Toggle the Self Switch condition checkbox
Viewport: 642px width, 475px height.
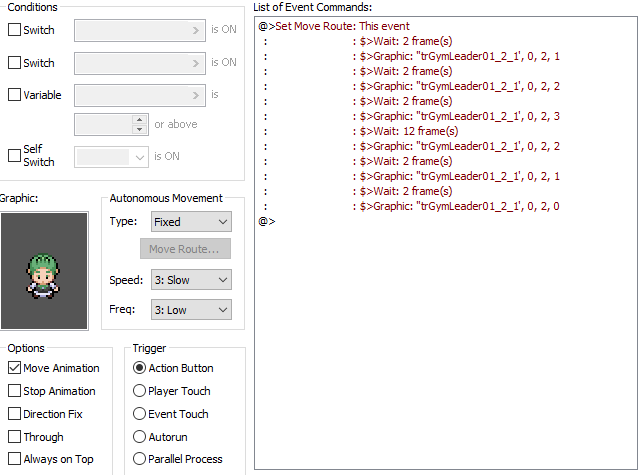pos(14,156)
